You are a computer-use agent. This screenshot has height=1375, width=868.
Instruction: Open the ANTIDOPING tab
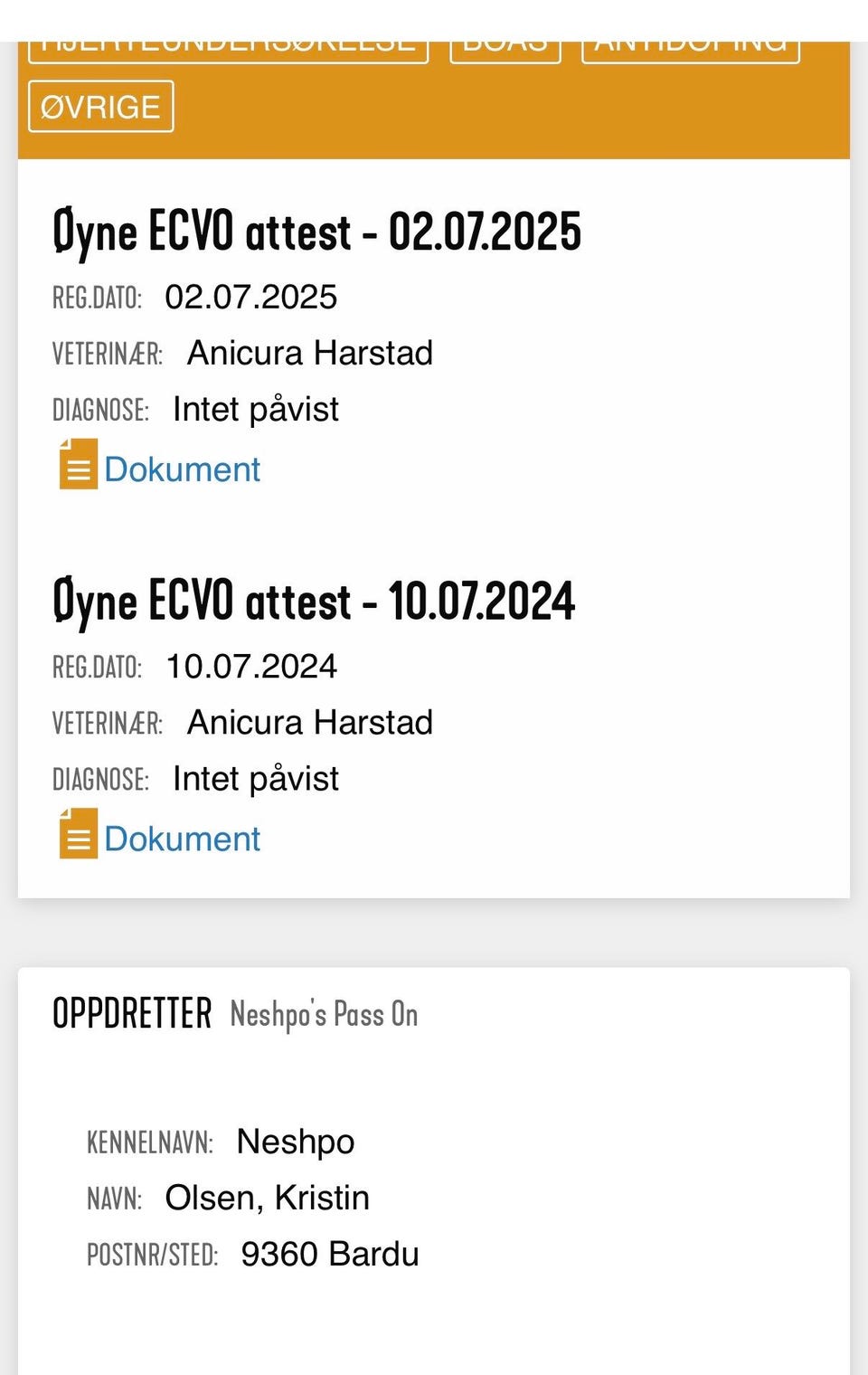[690, 50]
